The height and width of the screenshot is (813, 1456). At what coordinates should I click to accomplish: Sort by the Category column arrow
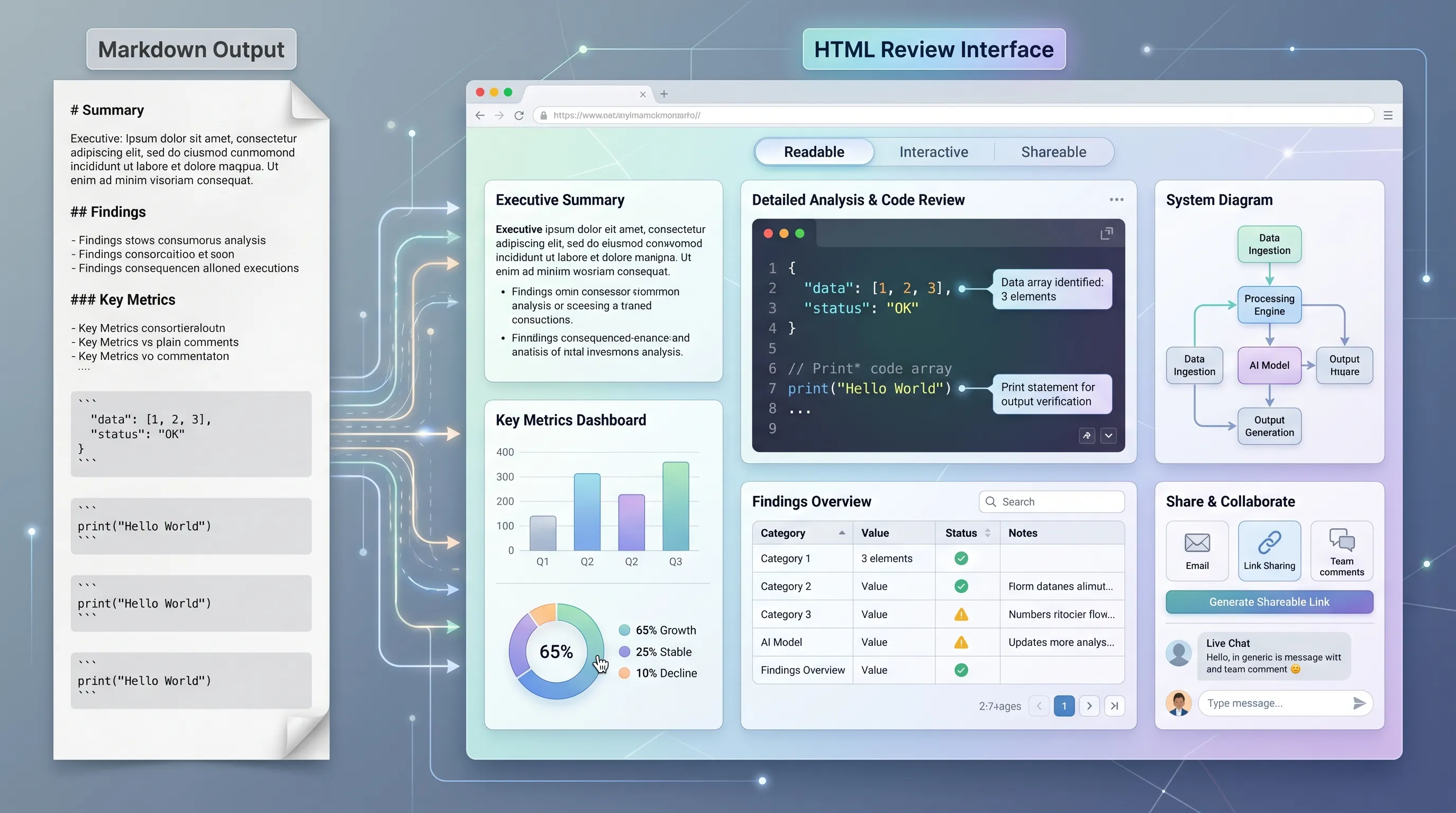(842, 532)
